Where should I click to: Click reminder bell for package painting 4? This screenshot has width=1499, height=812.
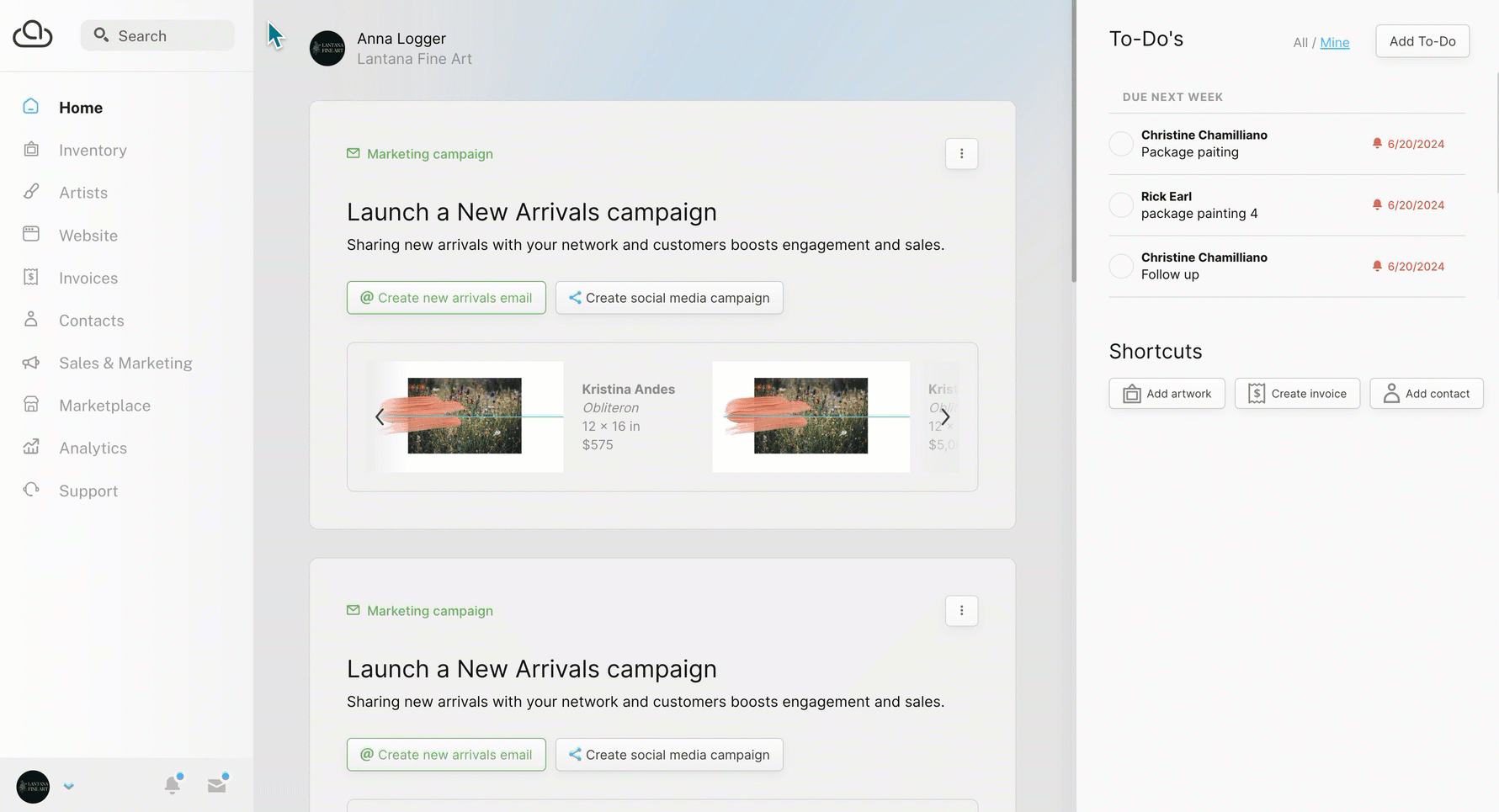1377,204
